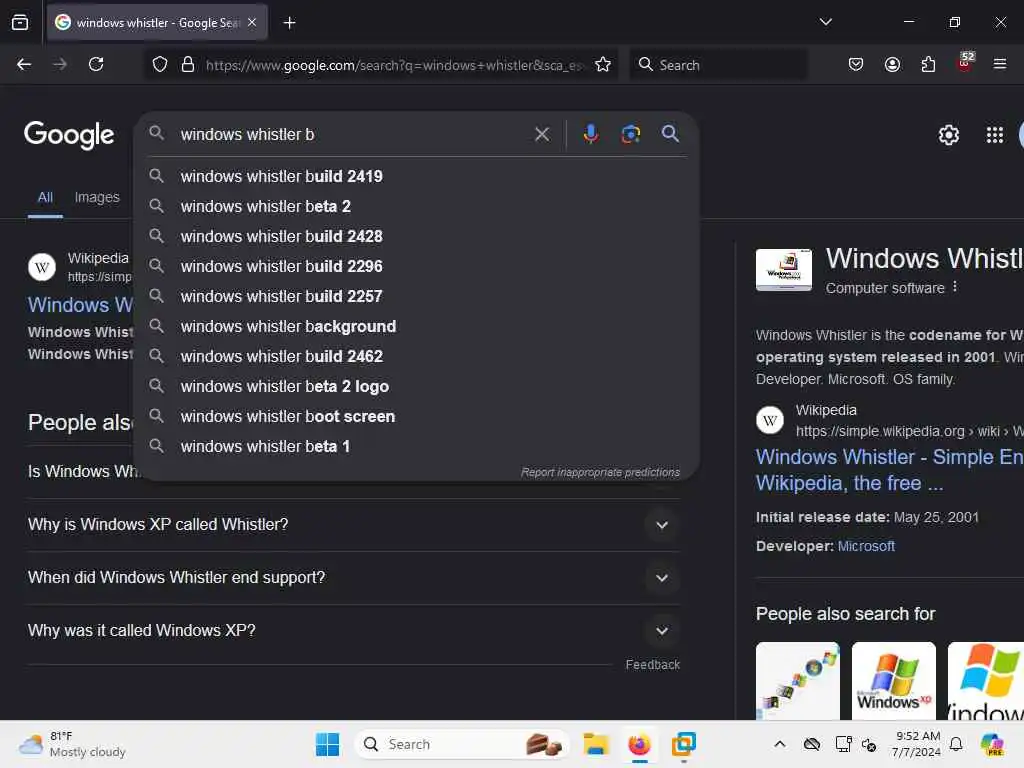Reload the current page
Viewport: 1024px width, 768px height.
click(x=96, y=64)
